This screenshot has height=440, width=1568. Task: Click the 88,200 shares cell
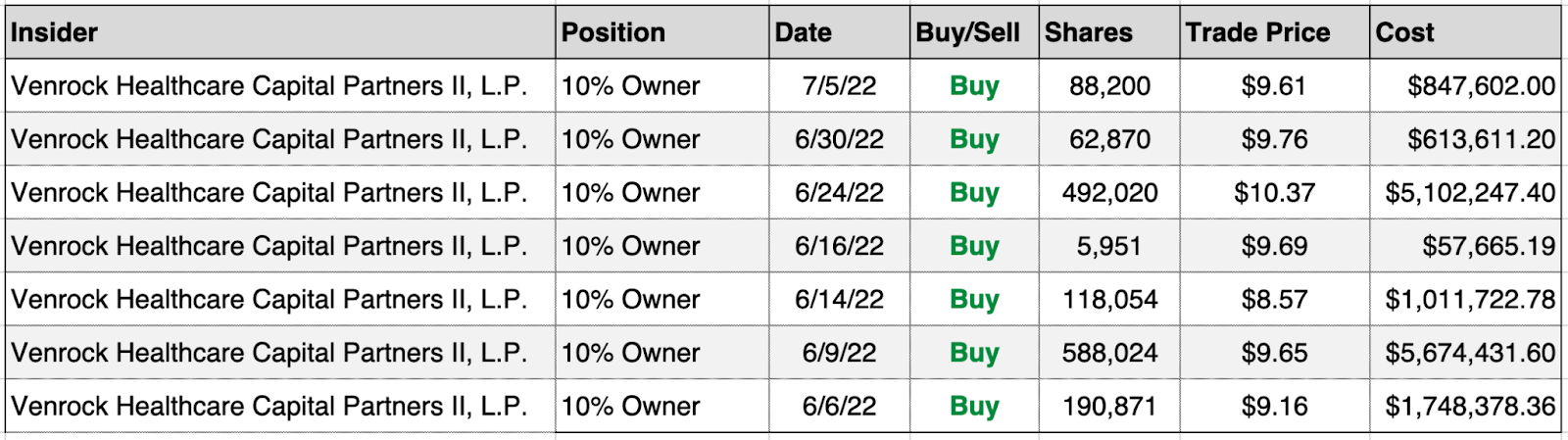tap(1109, 85)
